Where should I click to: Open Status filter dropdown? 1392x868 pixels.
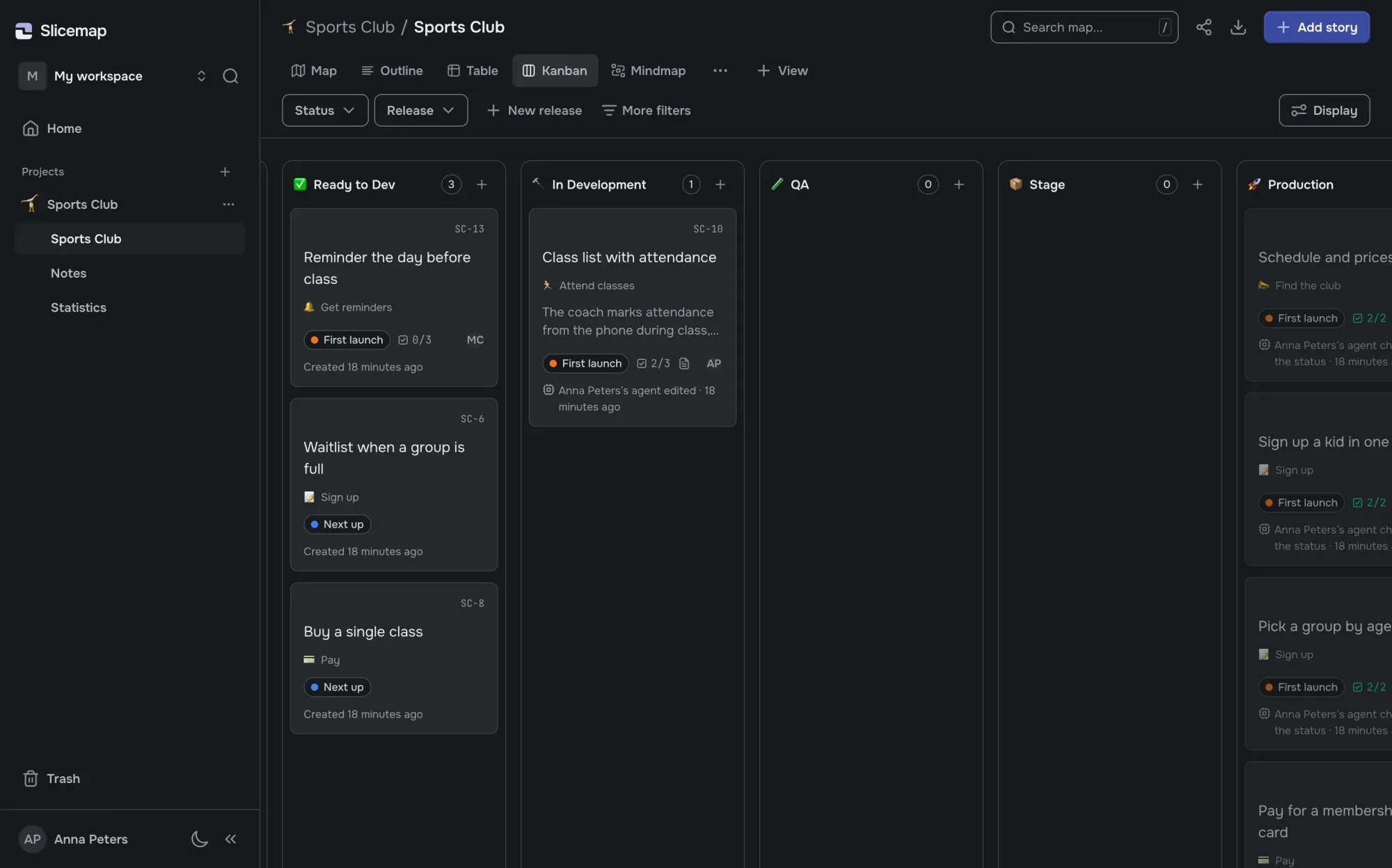pos(325,110)
